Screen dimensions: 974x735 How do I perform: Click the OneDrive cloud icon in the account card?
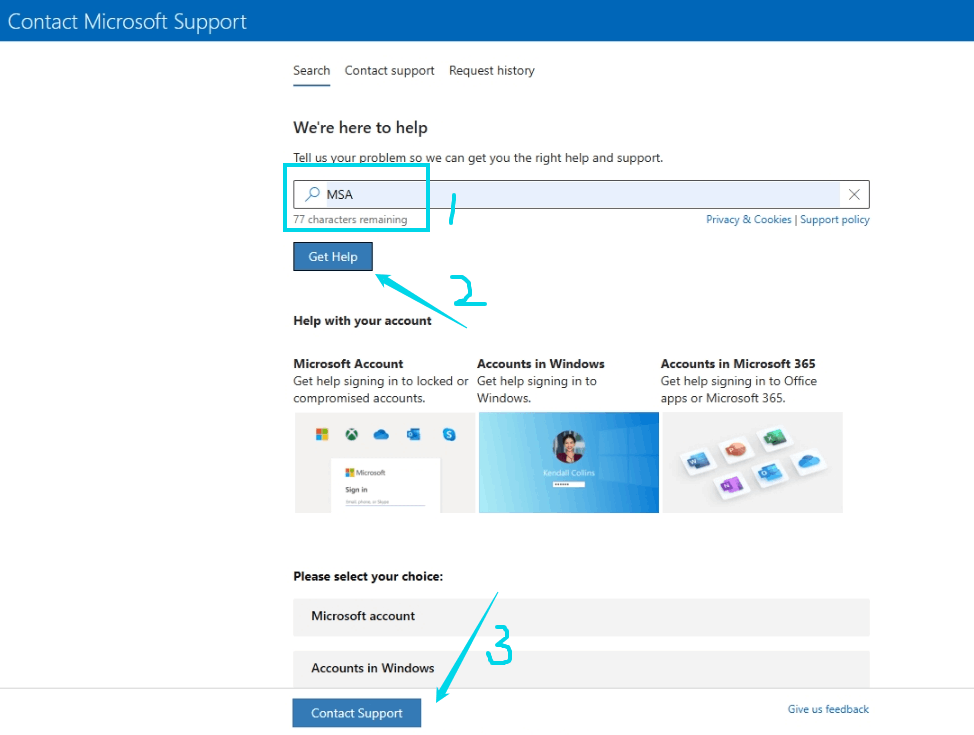[x=380, y=434]
